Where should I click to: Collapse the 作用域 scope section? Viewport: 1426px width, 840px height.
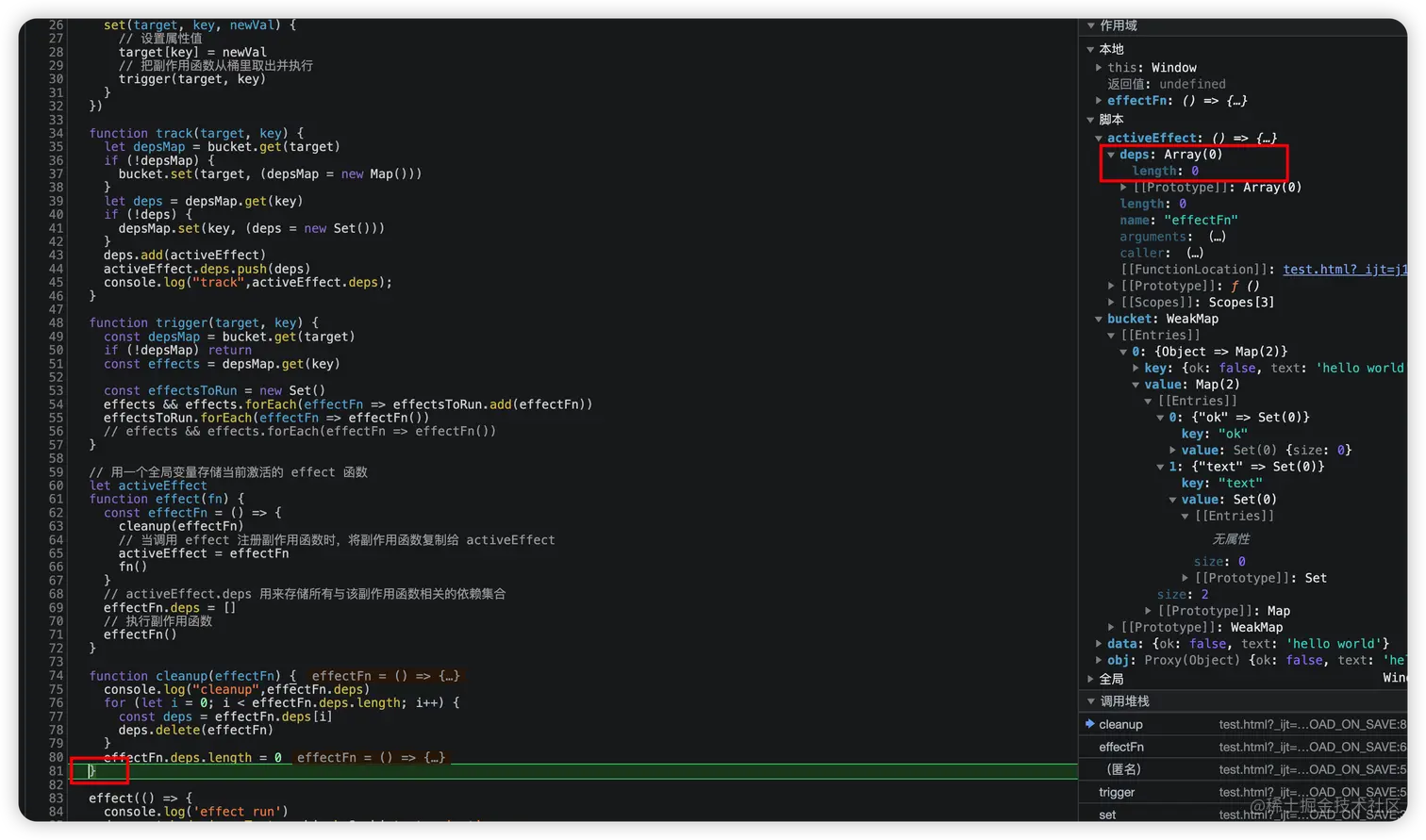[1091, 25]
